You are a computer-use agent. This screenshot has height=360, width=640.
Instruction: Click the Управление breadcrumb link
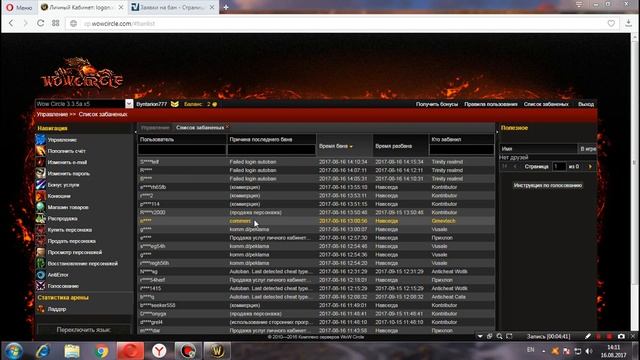[x=52, y=114]
